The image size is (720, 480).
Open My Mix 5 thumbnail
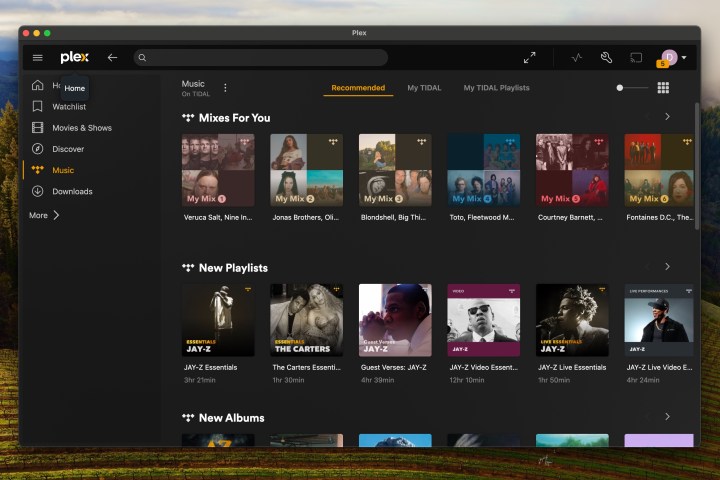pos(572,170)
